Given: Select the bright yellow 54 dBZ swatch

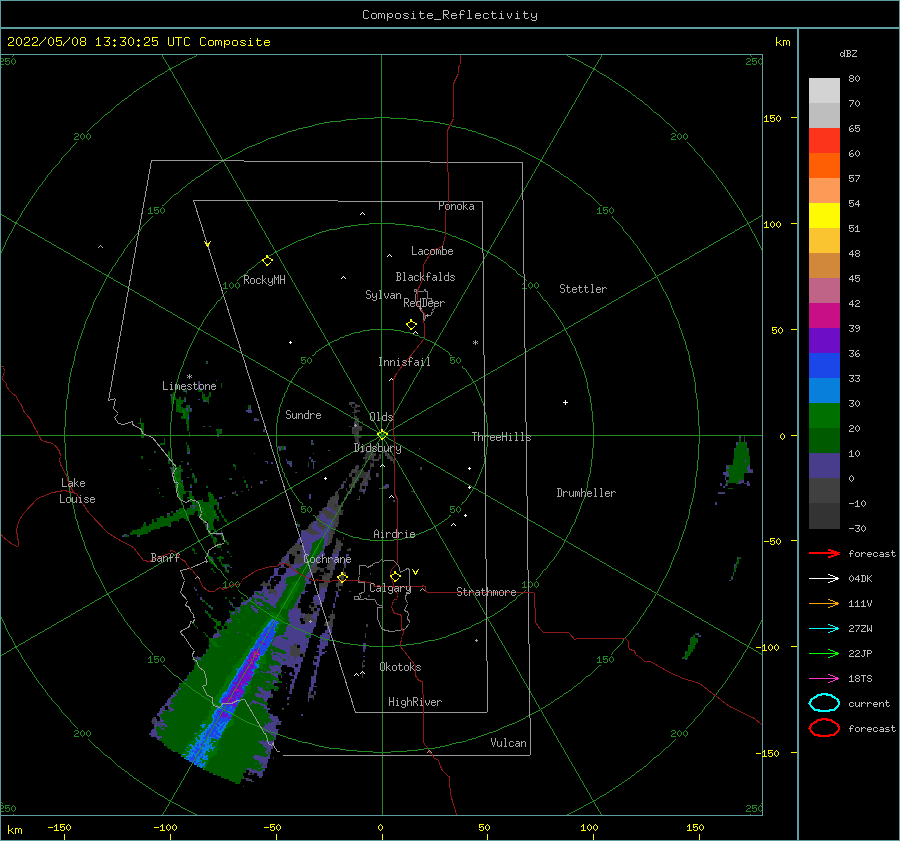Looking at the screenshot, I should point(824,215).
